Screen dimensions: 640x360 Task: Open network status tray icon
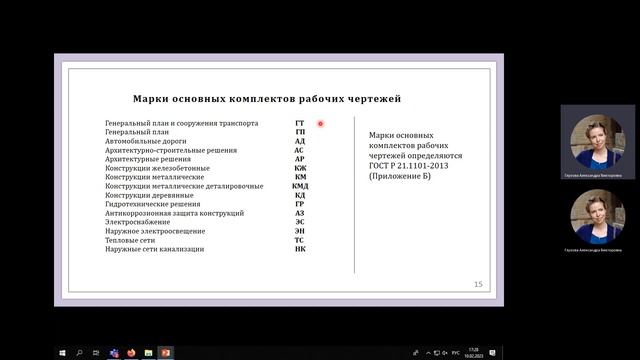[437, 353]
